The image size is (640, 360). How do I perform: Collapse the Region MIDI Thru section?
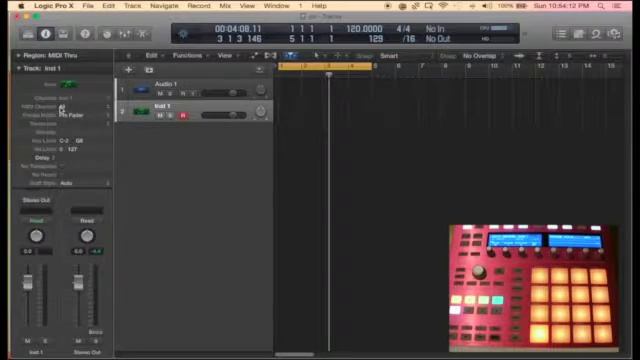click(x=18, y=56)
